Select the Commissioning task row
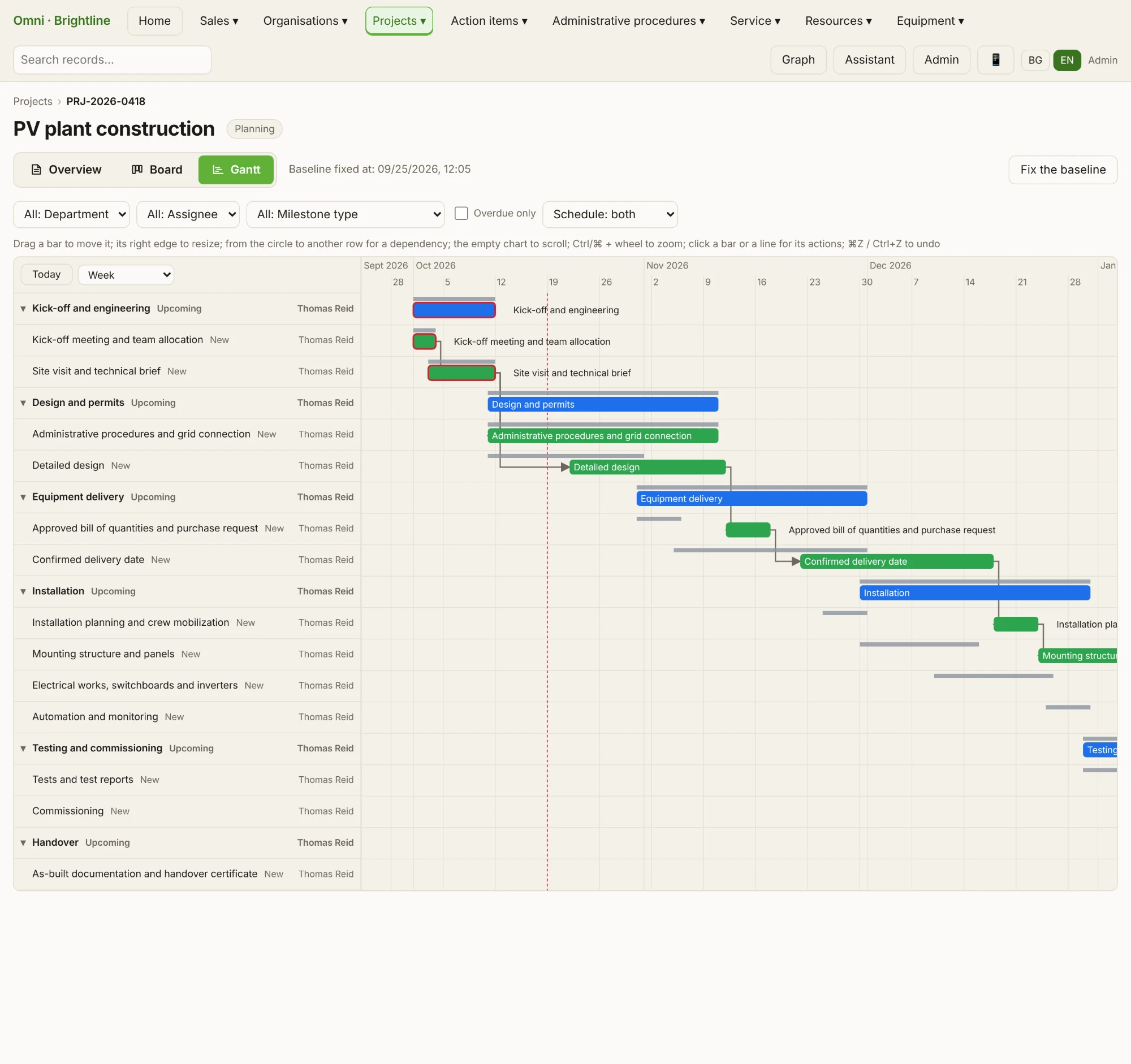The image size is (1131, 1064). [187, 811]
